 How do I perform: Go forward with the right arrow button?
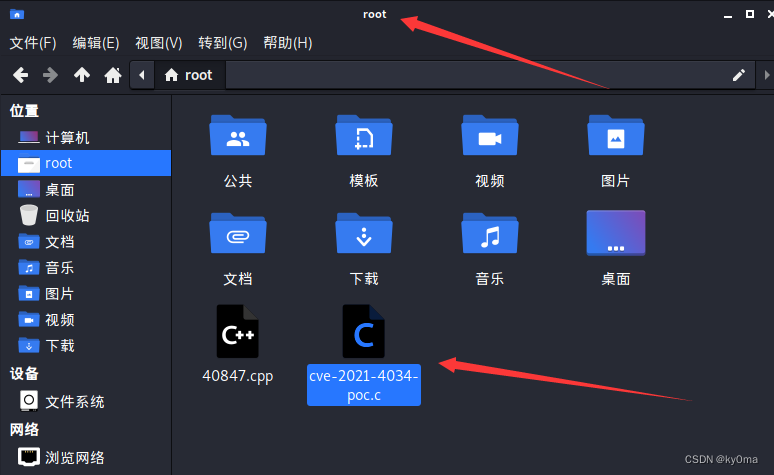point(50,75)
